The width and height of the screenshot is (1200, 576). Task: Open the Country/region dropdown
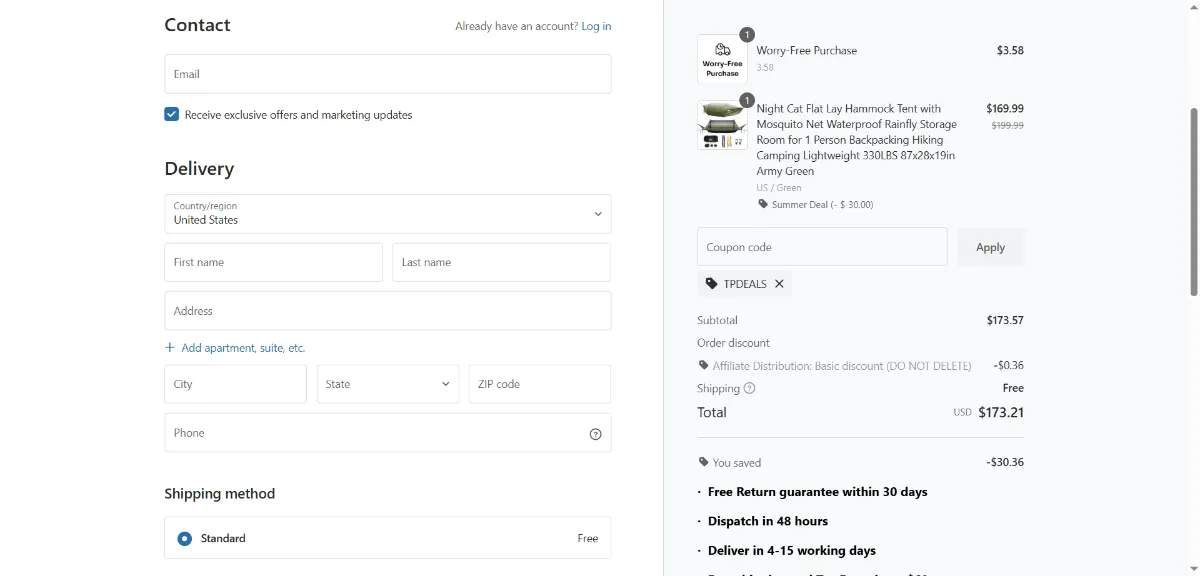388,214
